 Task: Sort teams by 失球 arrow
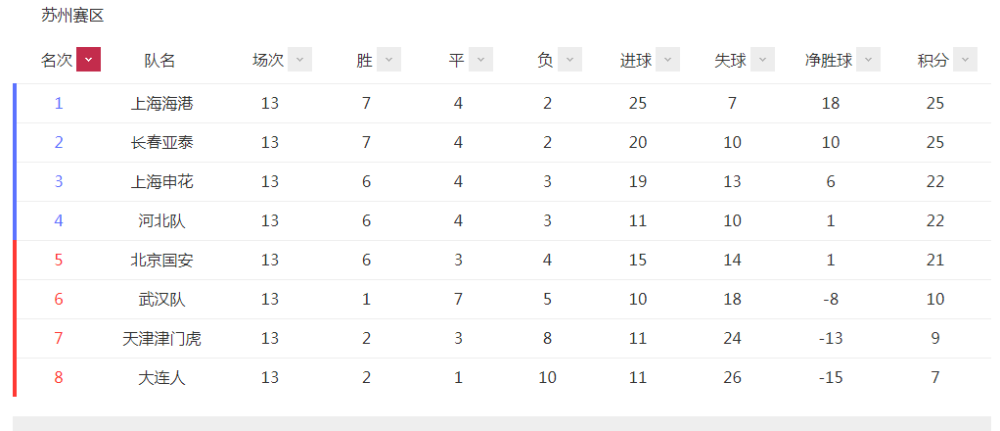(x=763, y=60)
